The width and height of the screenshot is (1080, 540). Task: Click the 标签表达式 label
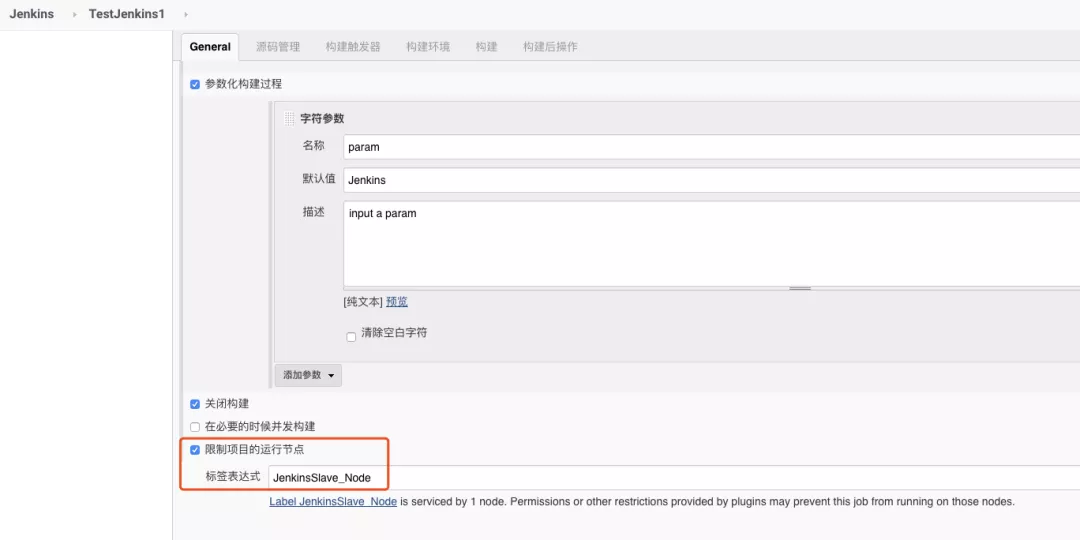233,476
